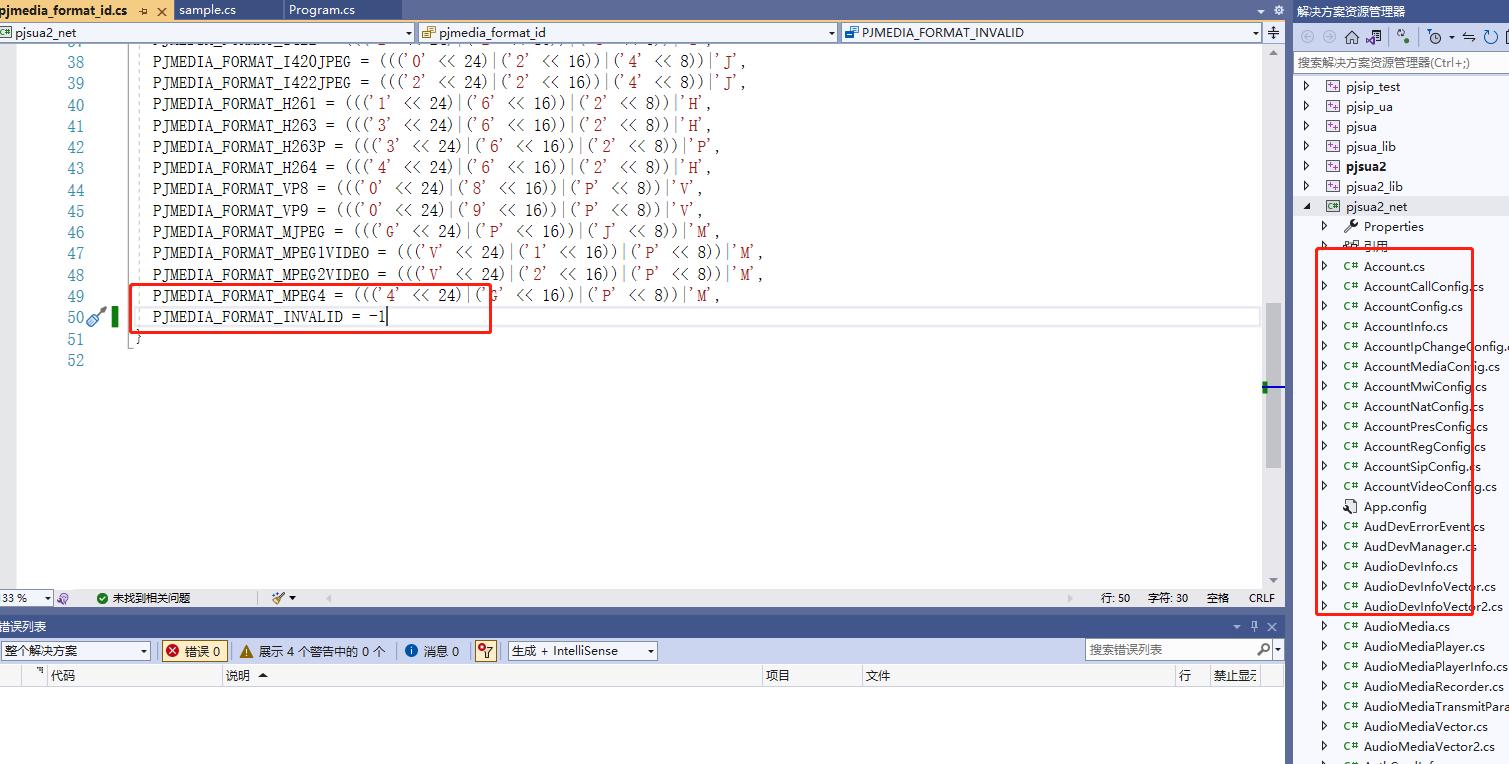
Task: Focus the Solution Explorer search box
Action: point(1400,62)
